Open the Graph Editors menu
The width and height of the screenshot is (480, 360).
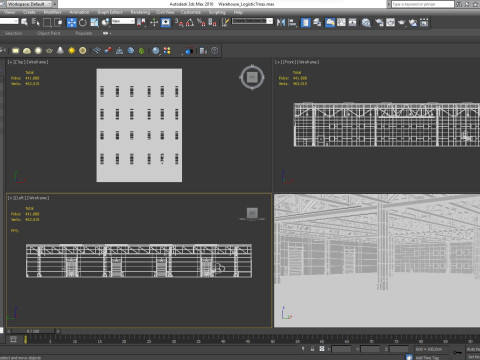click(x=110, y=12)
